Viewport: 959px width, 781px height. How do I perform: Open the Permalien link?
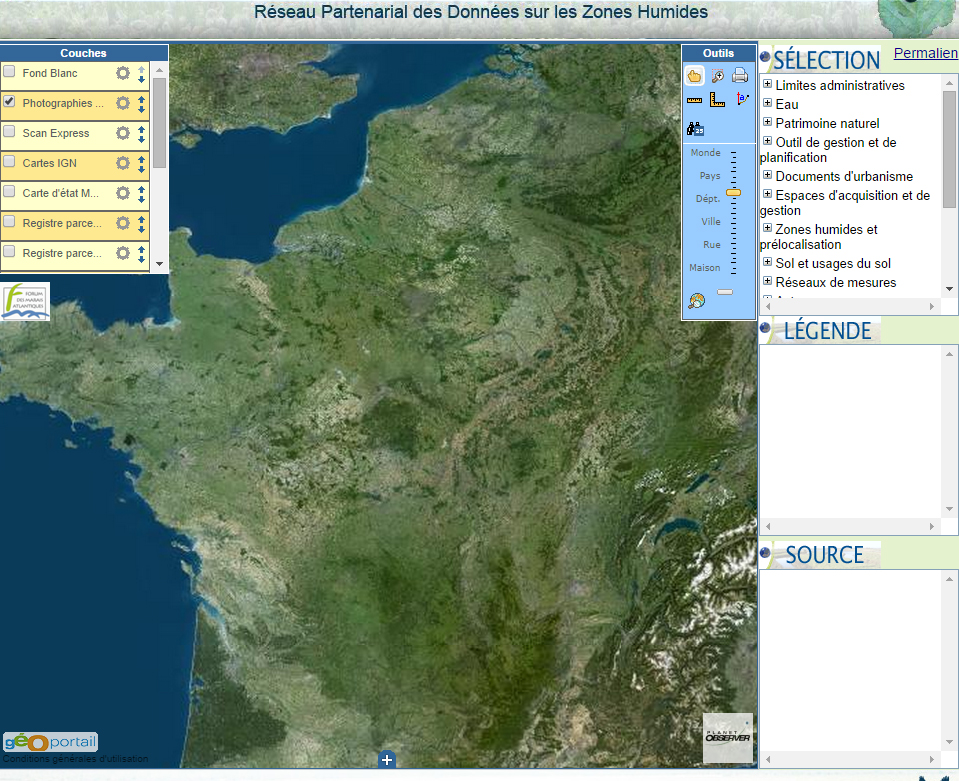(925, 53)
